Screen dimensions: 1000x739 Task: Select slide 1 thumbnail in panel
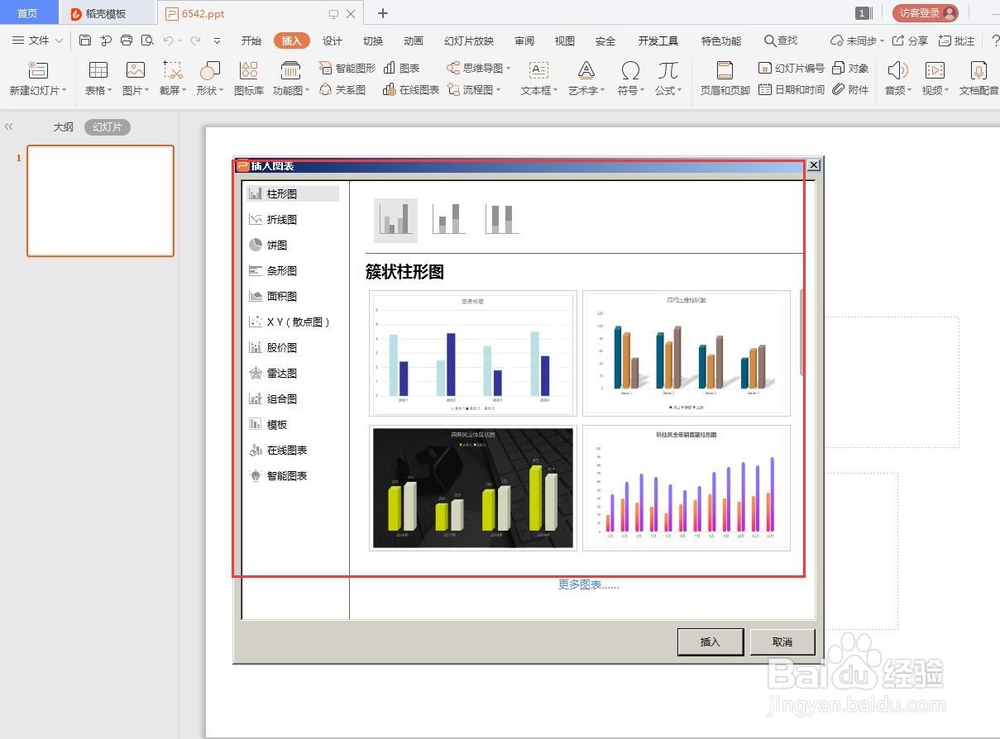100,201
